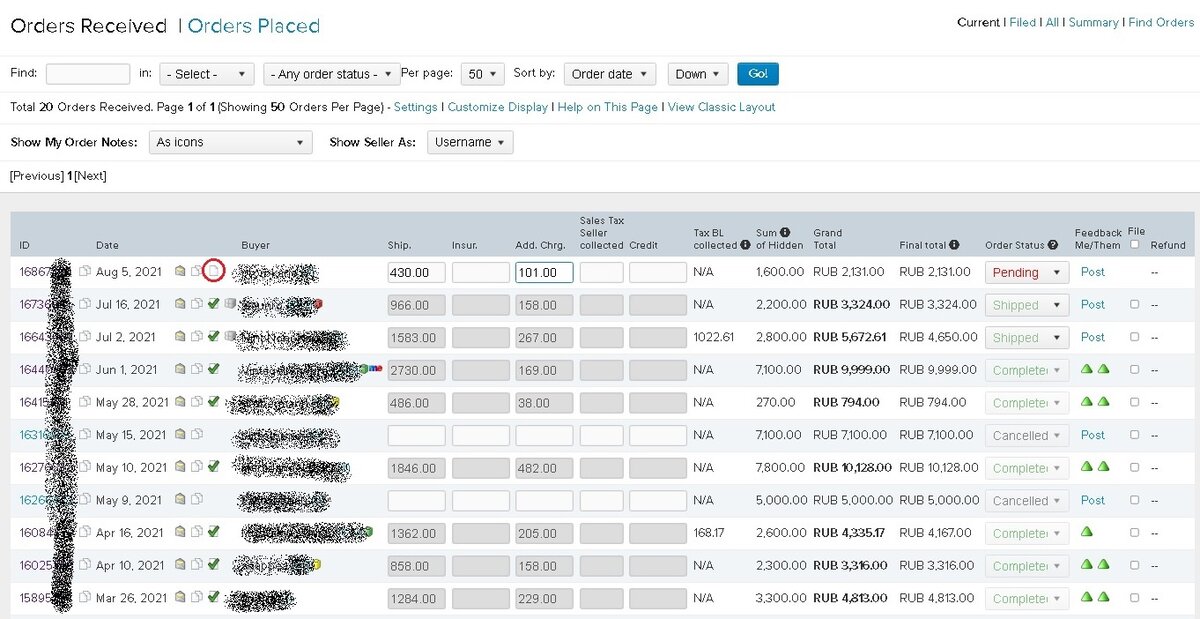Open the Pending order status dropdown

coord(1027,272)
